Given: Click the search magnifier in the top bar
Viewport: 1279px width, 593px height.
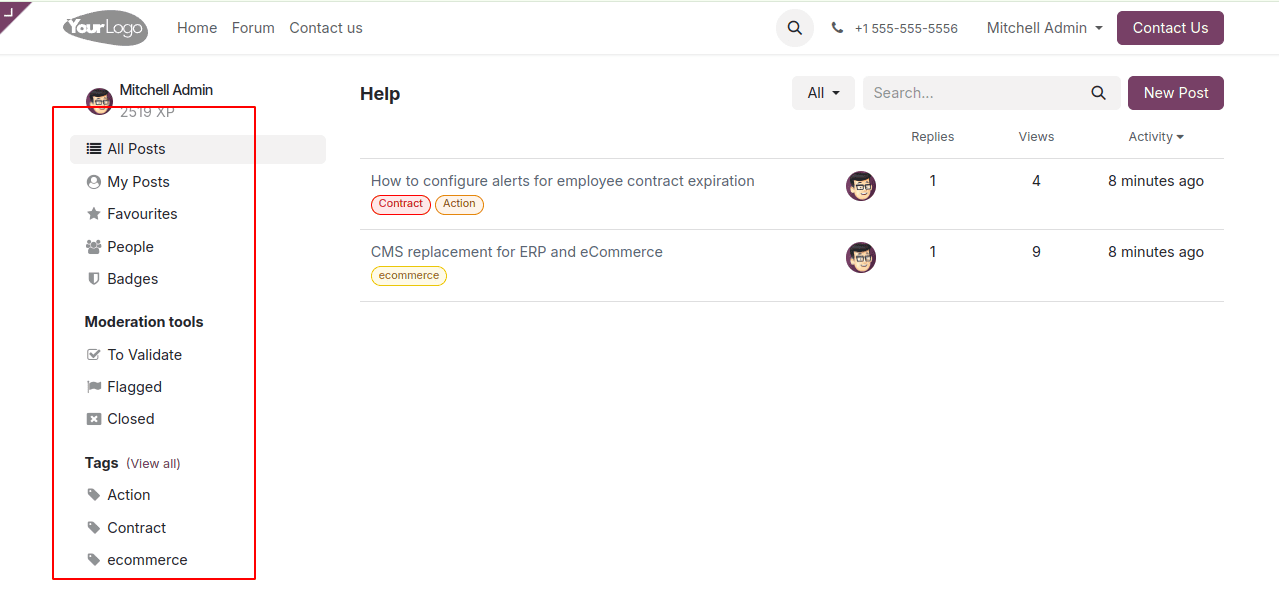Looking at the screenshot, I should coord(794,28).
